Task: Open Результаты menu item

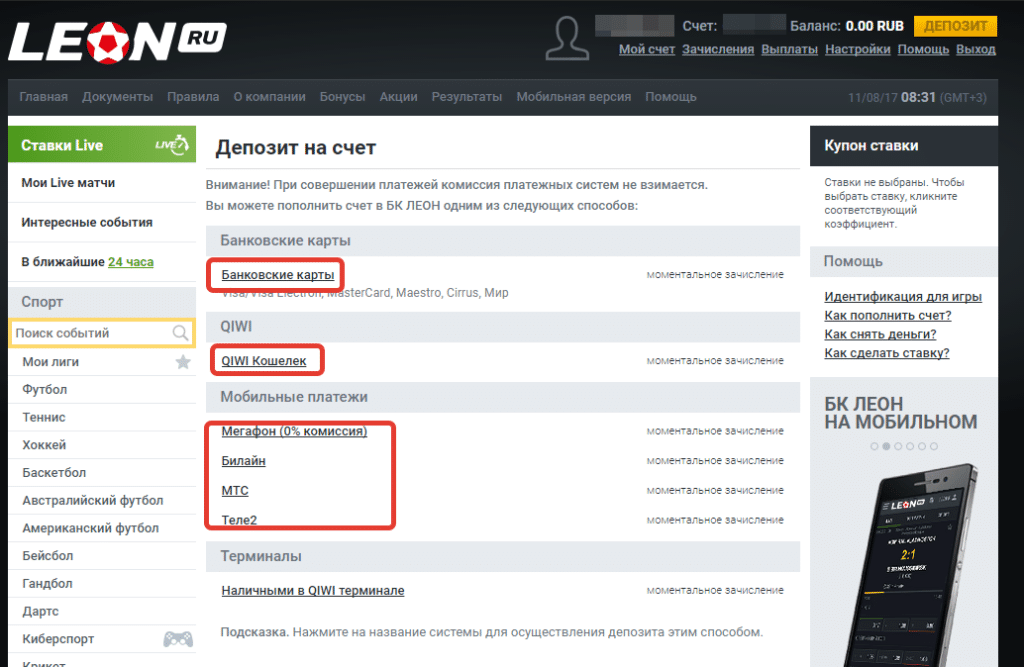Action: tap(467, 97)
